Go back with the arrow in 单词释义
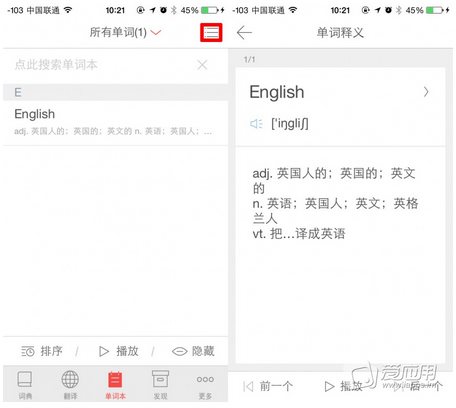Image resolution: width=456 pixels, height=408 pixels. (244, 33)
